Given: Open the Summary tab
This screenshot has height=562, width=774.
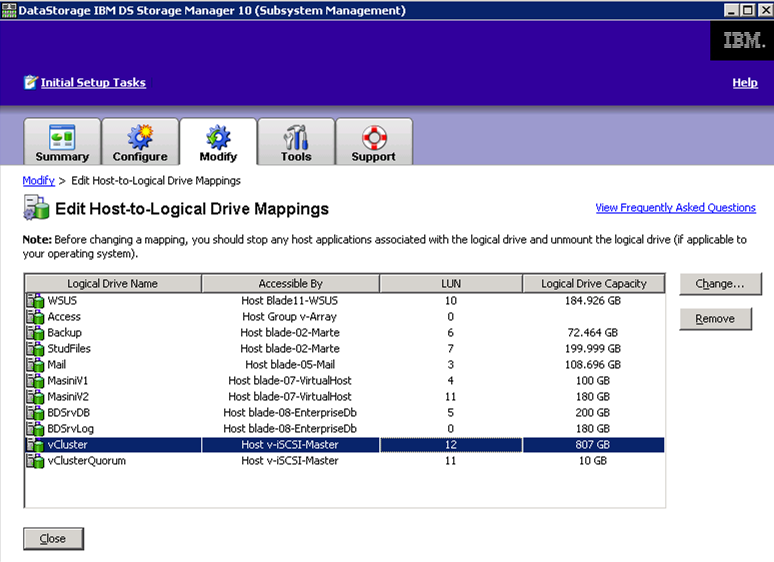Looking at the screenshot, I should pyautogui.click(x=62, y=142).
